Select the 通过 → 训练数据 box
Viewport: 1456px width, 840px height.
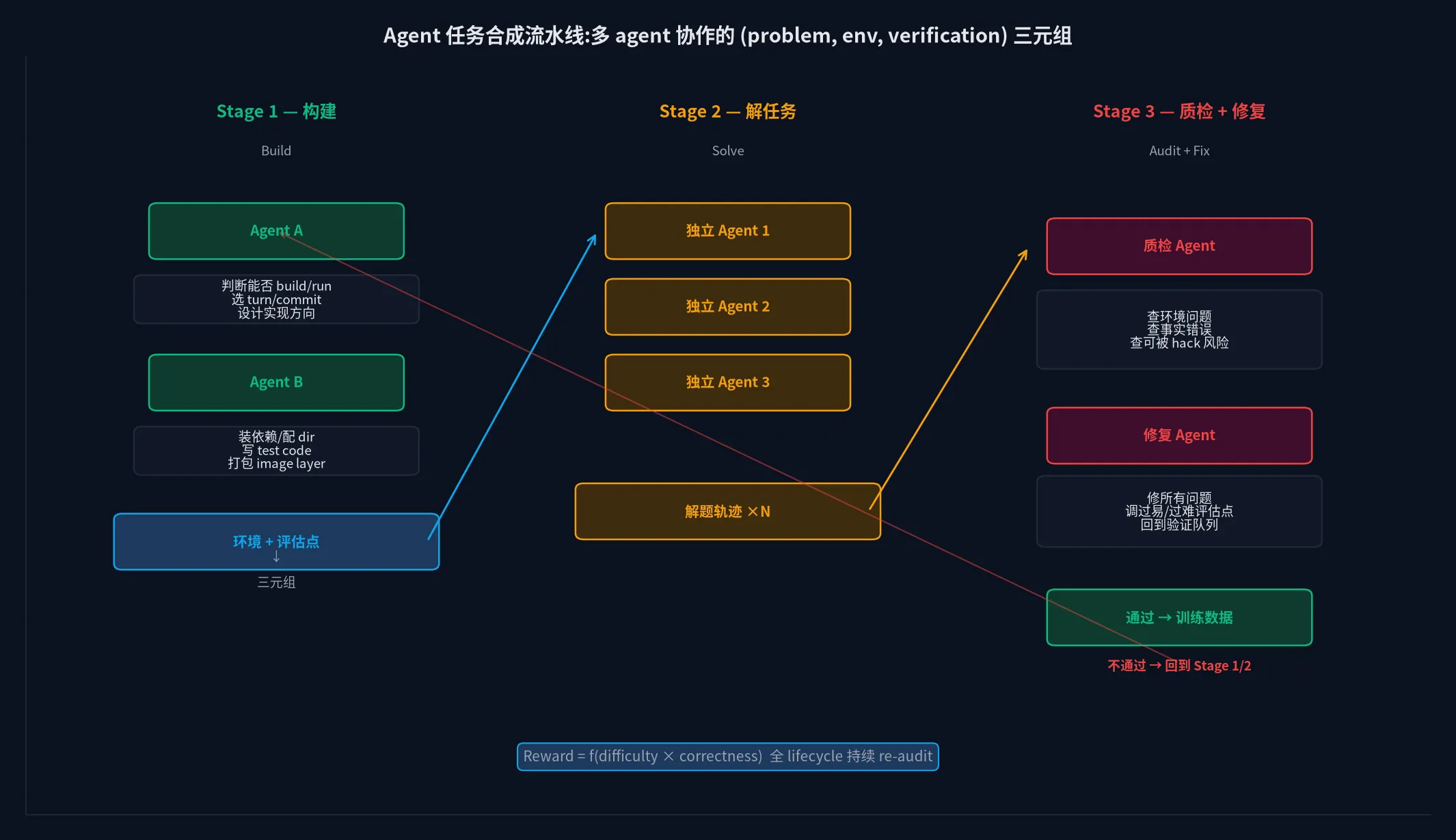click(x=1179, y=617)
